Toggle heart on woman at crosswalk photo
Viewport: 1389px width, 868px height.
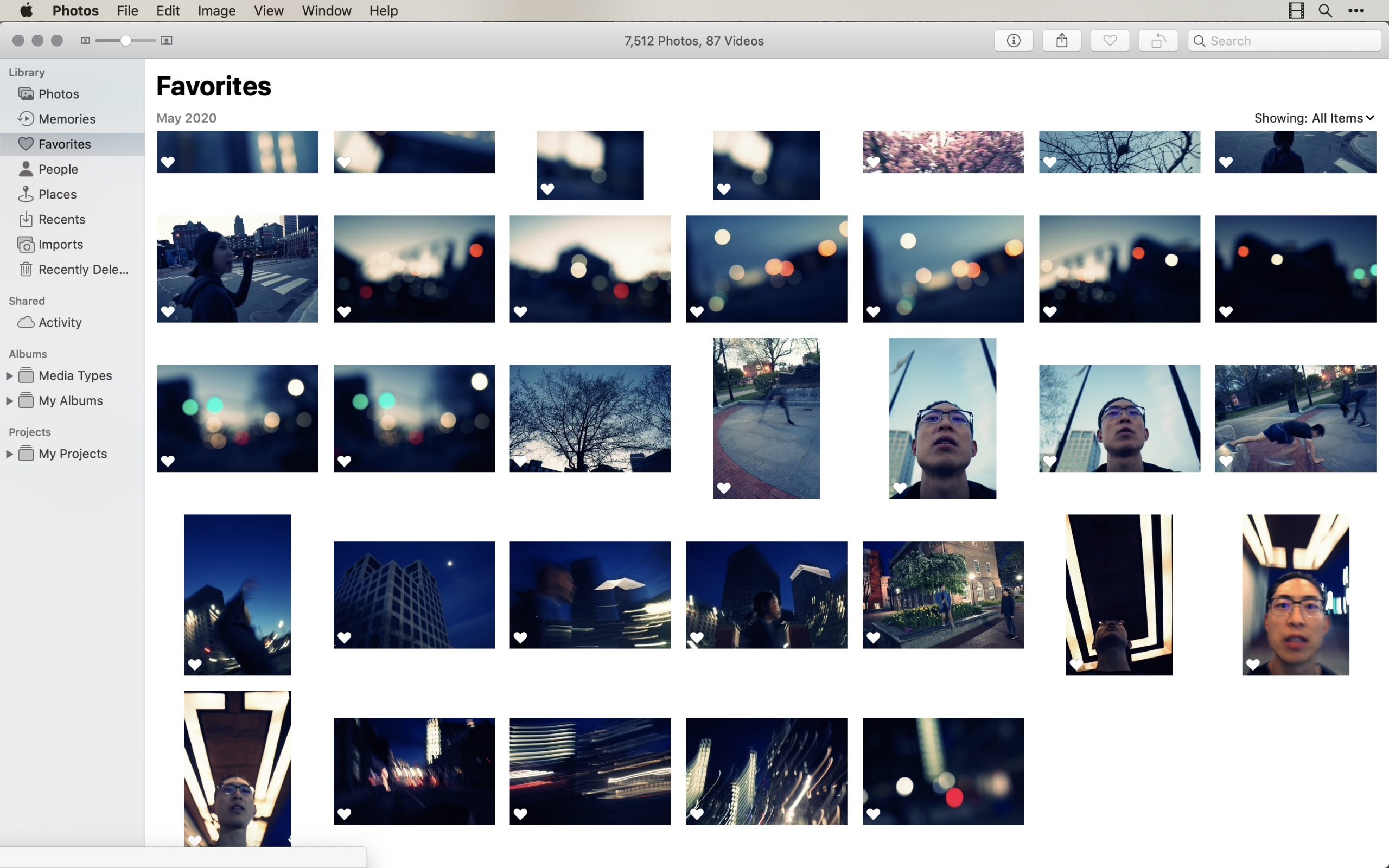coord(168,312)
